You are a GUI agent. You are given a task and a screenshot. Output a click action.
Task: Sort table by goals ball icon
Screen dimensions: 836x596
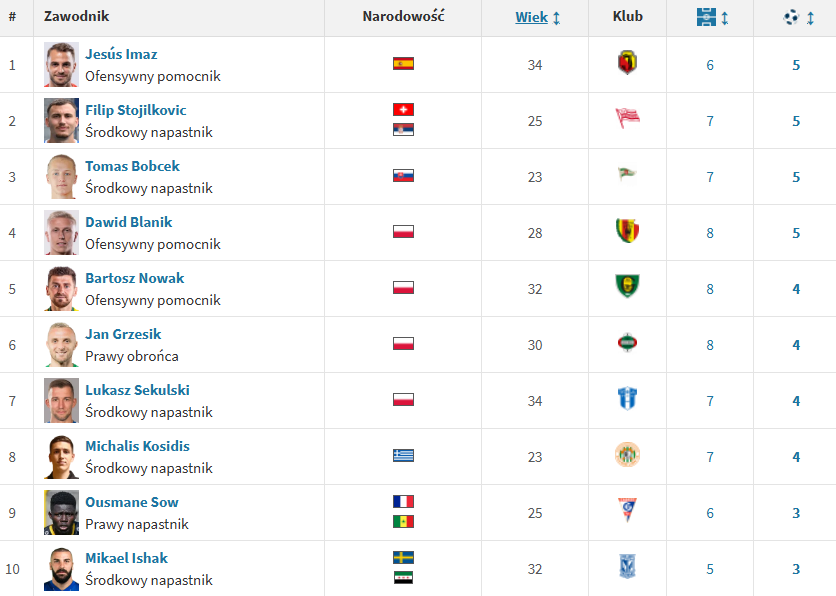pyautogui.click(x=791, y=18)
